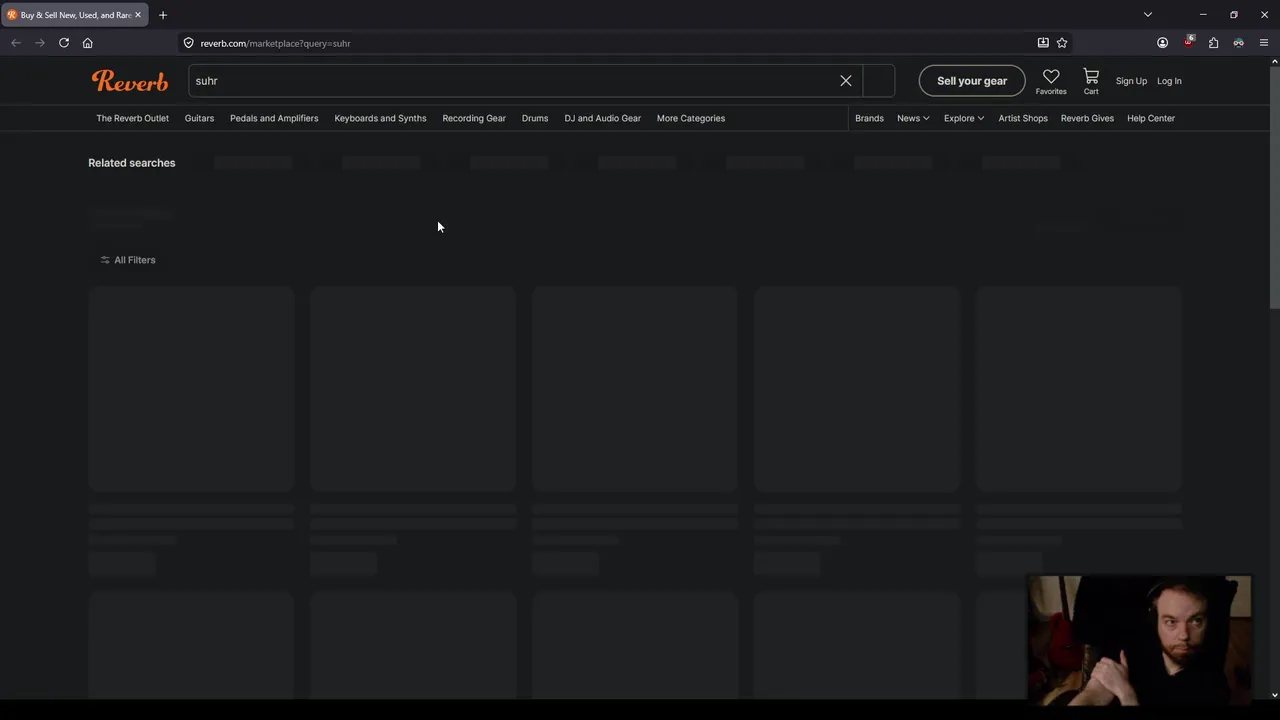
Task: Open Help Center link
Action: point(1151,118)
